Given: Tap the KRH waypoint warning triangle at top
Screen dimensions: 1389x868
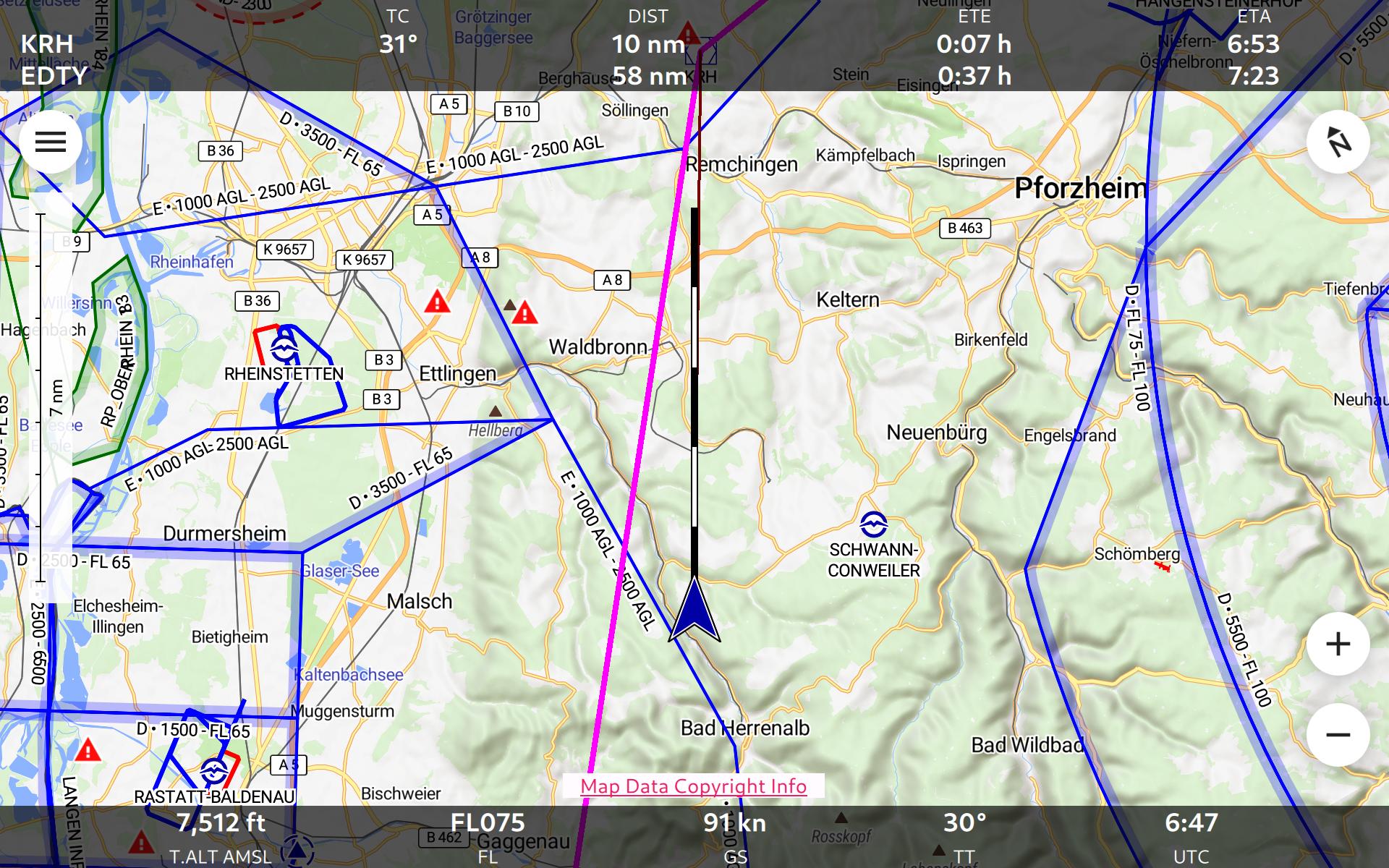Looking at the screenshot, I should 688,33.
